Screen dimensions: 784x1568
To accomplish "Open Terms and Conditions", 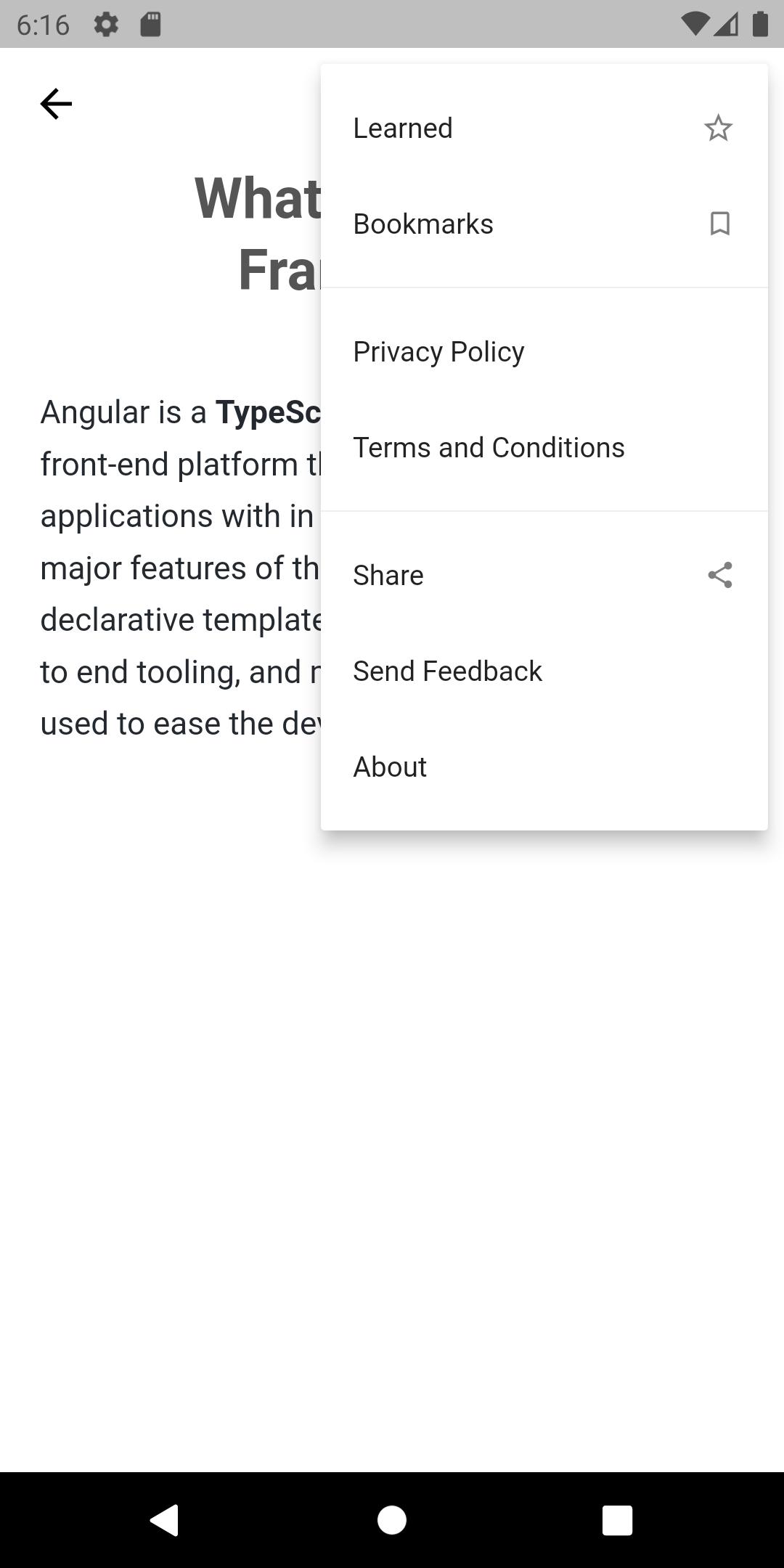I will (544, 447).
